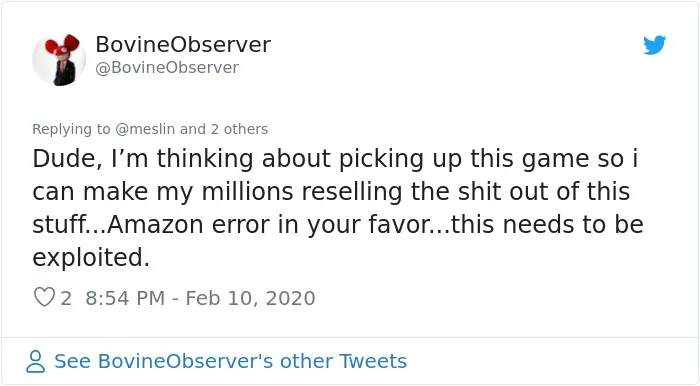Open the @meslin mention

[x=145, y=129]
